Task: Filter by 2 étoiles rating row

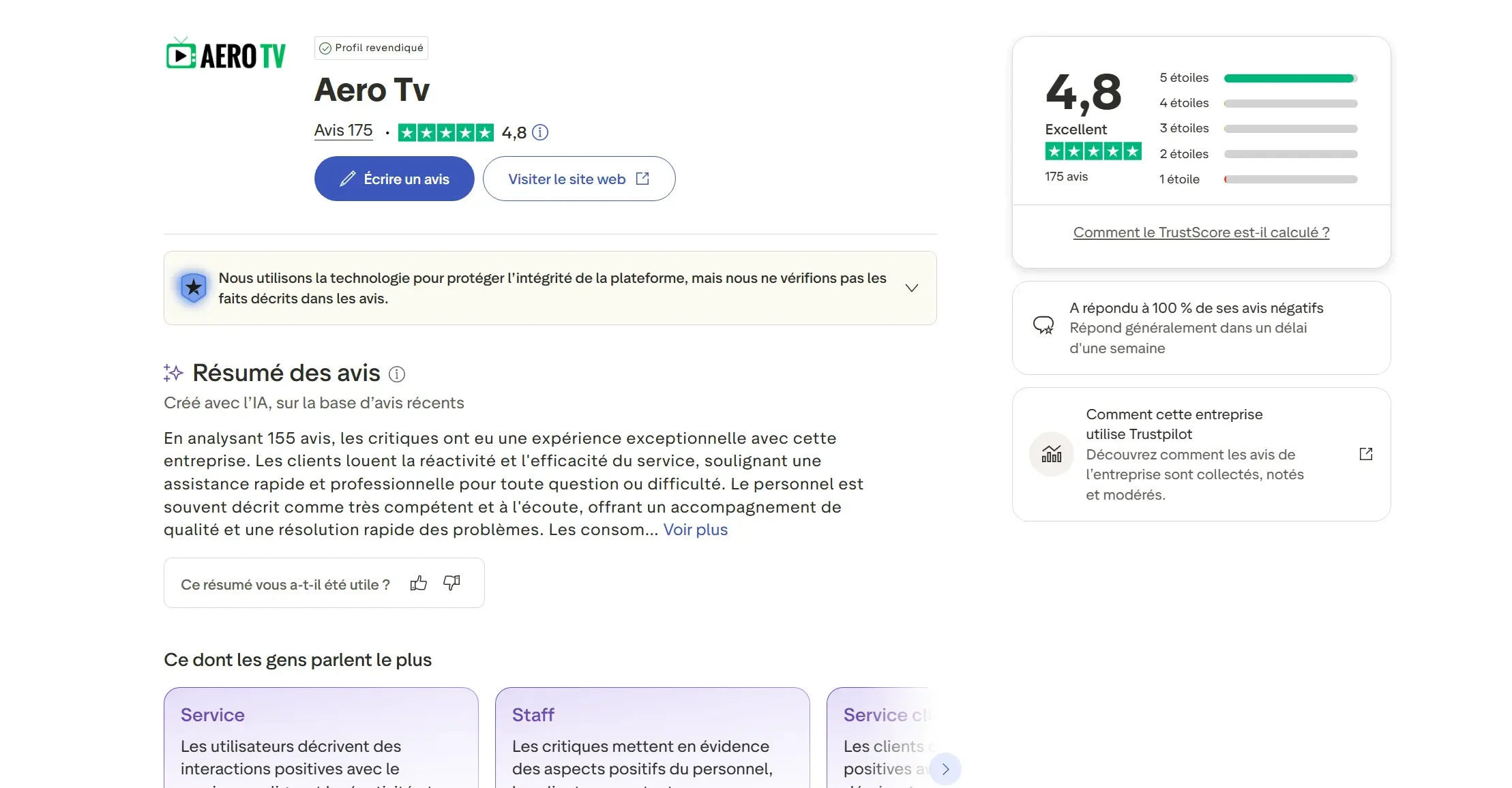Action: pos(1258,154)
